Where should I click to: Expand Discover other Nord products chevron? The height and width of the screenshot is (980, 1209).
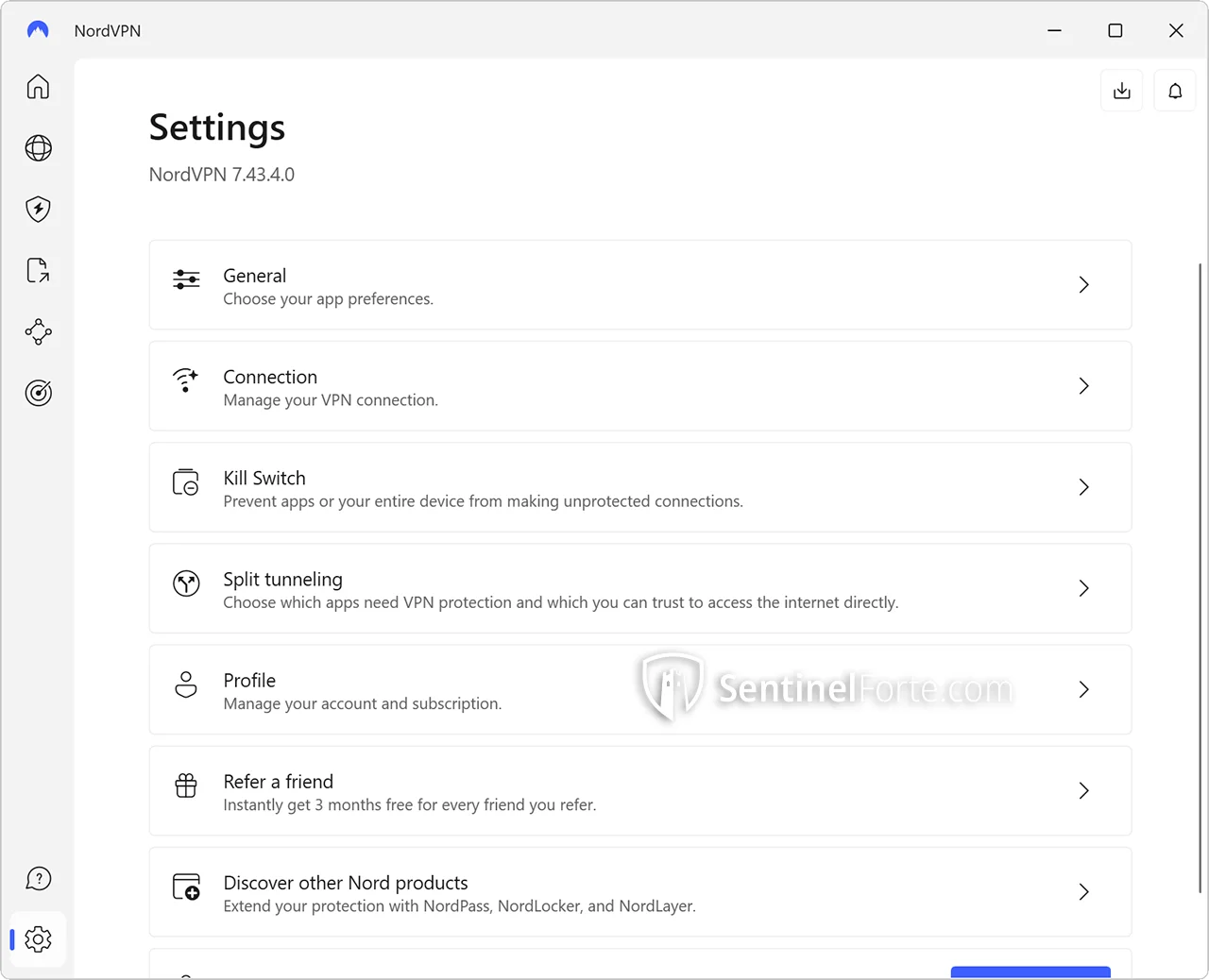(1083, 892)
